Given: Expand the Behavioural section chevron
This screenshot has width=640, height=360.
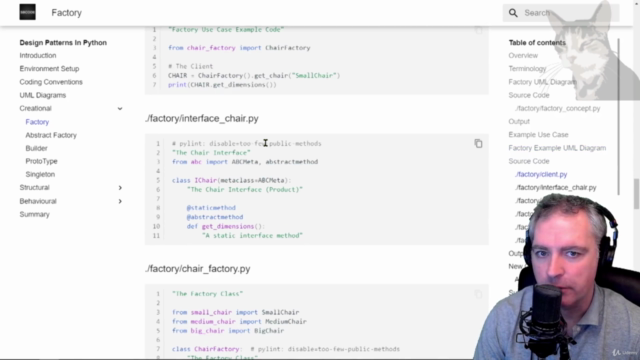Looking at the screenshot, I should pos(120,201).
